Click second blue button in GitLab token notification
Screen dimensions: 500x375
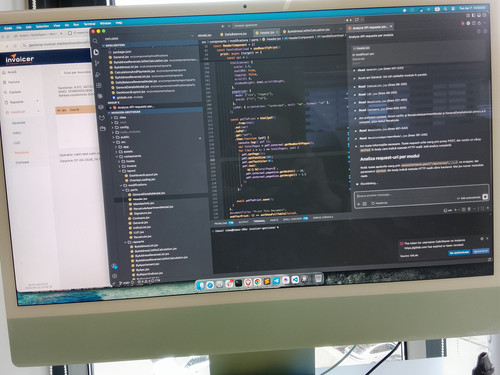tap(481, 251)
